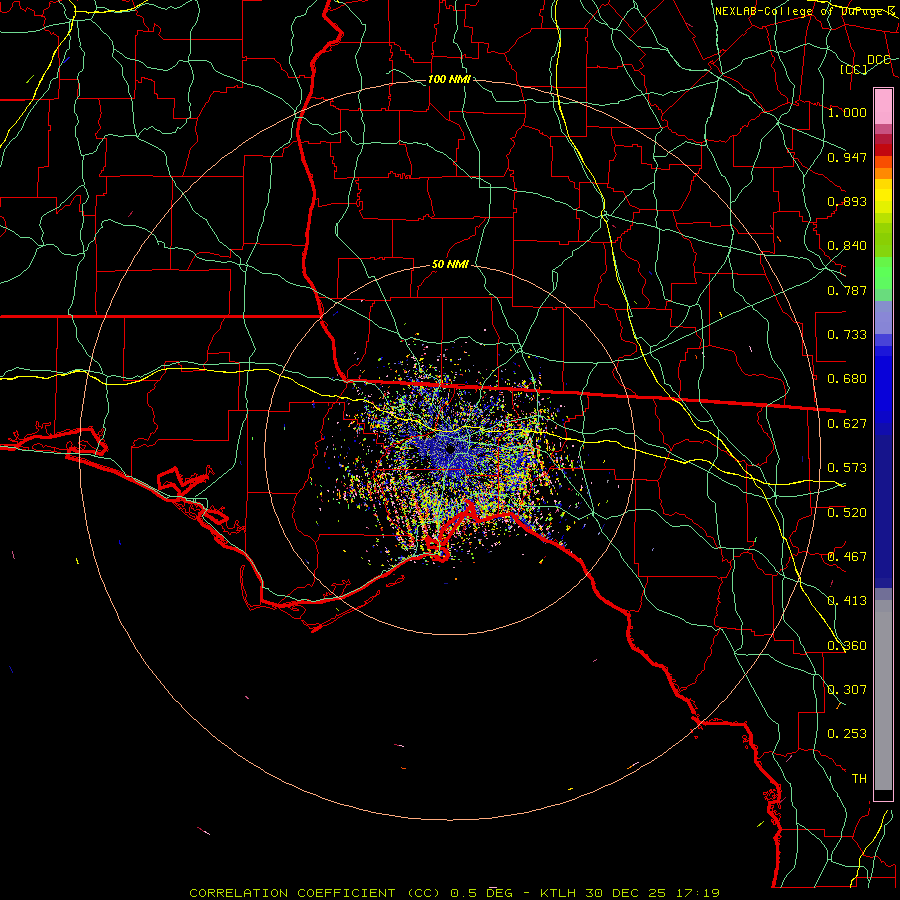Select the 0.307 scale value
This screenshot has height=900, width=900.
tap(847, 690)
